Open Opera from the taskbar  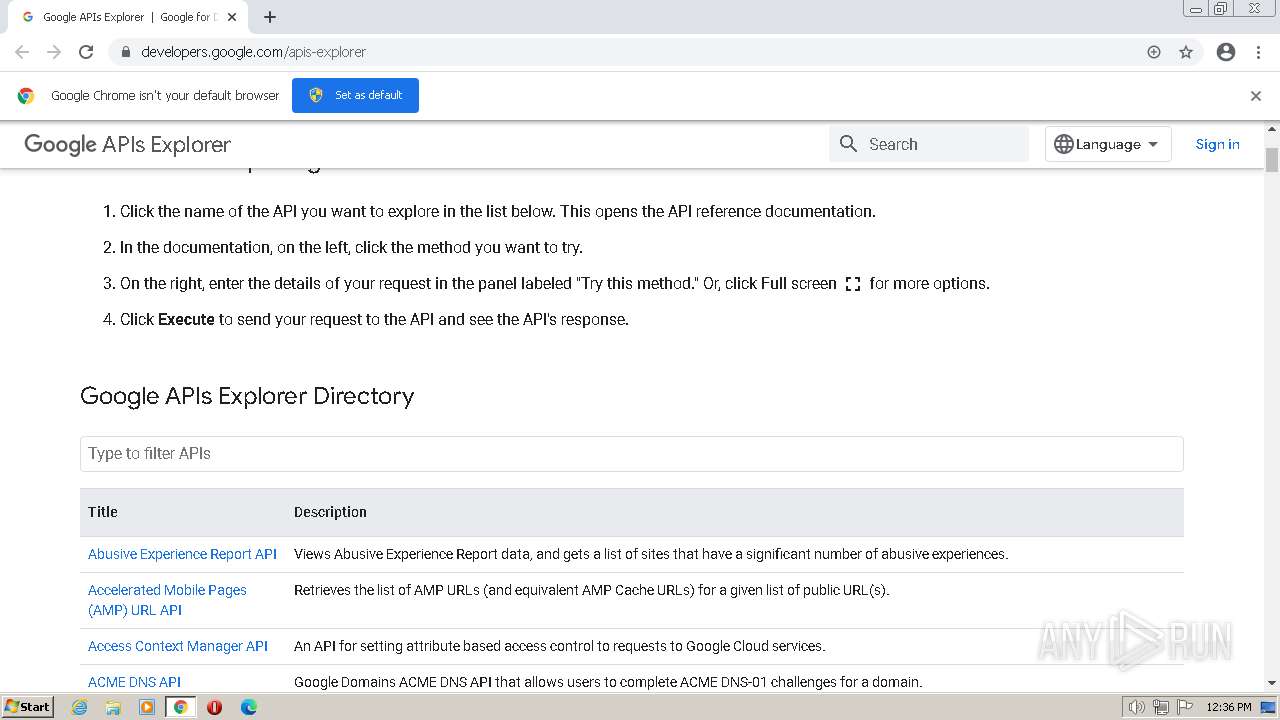click(214, 707)
